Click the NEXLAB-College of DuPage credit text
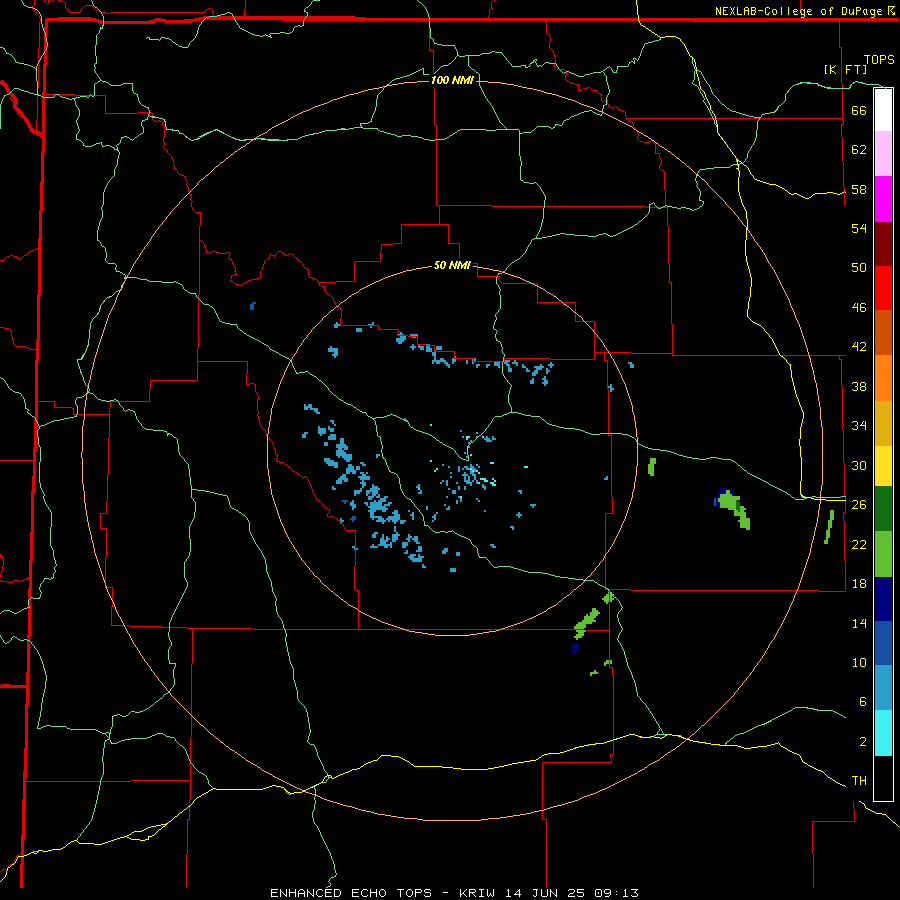 [804, 11]
